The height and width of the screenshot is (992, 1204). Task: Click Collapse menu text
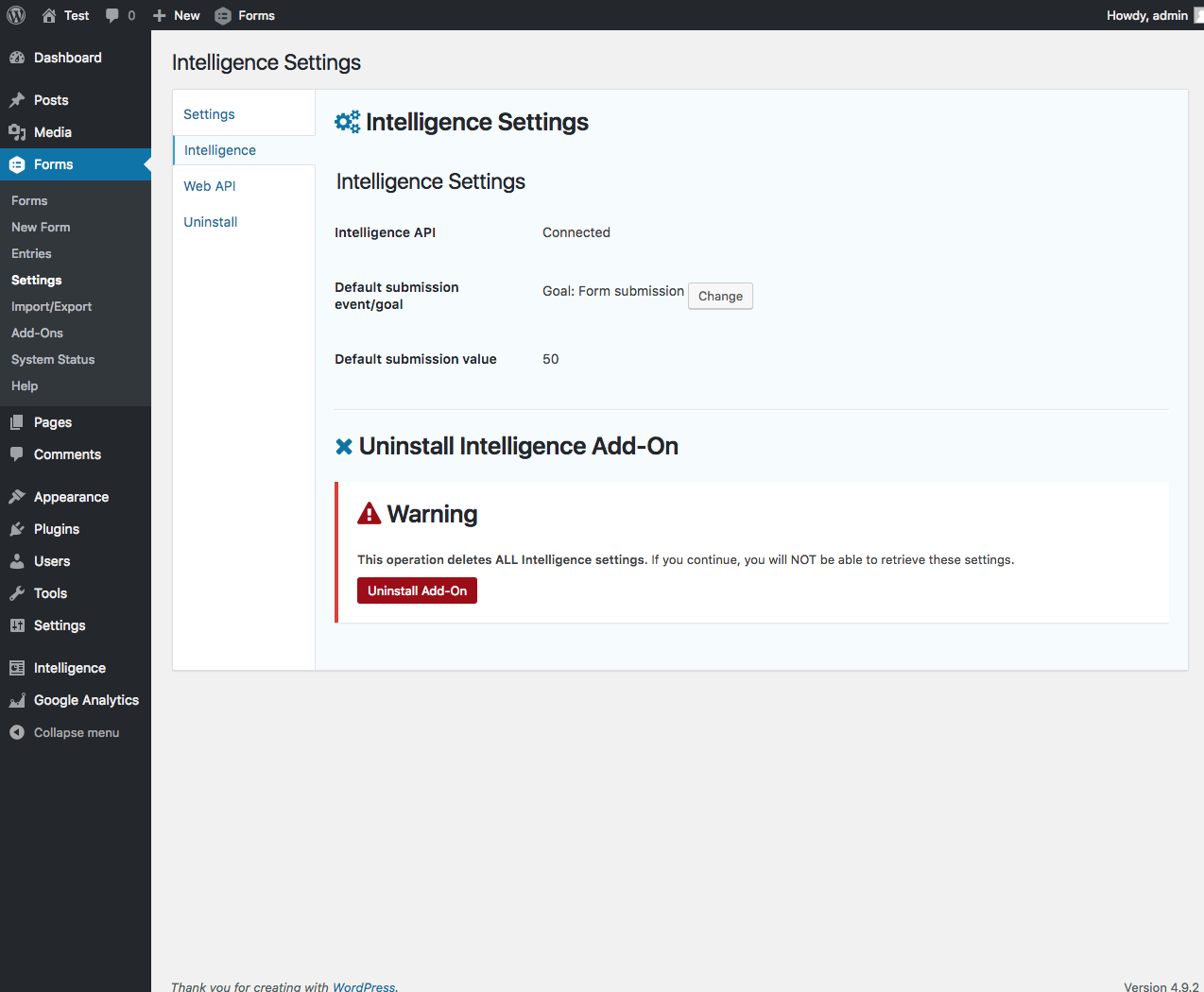pyautogui.click(x=77, y=732)
